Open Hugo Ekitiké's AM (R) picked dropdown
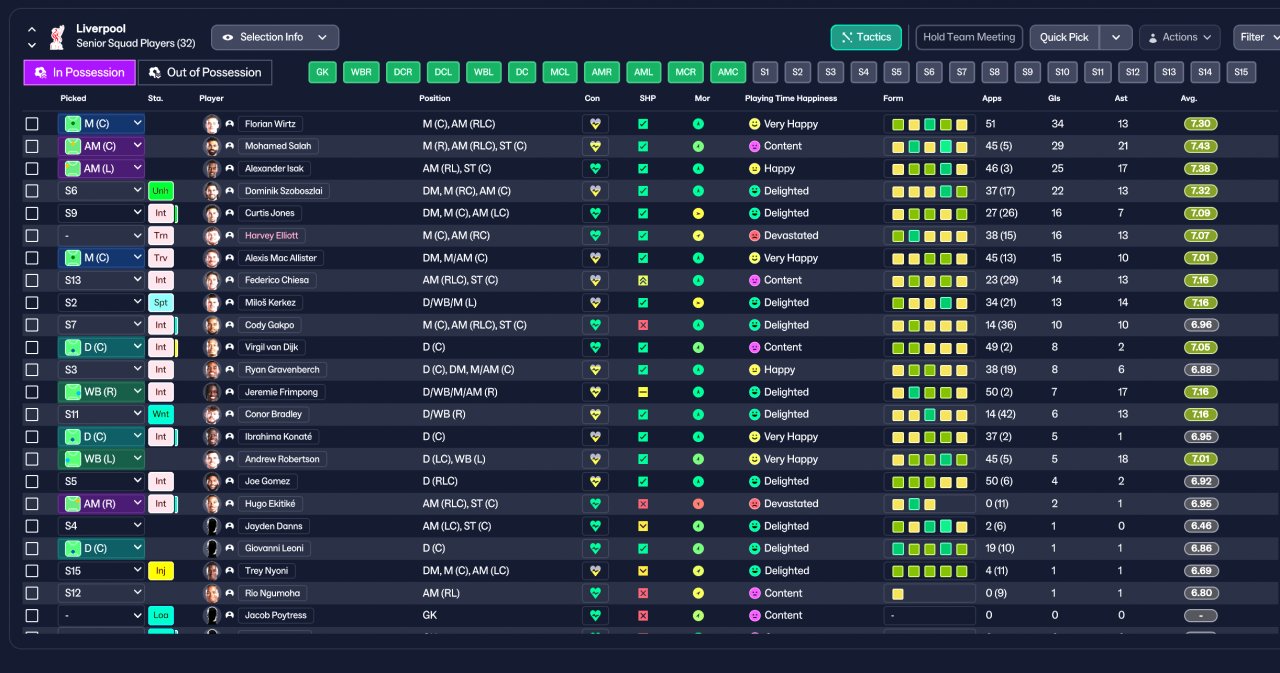 pyautogui.click(x=101, y=504)
